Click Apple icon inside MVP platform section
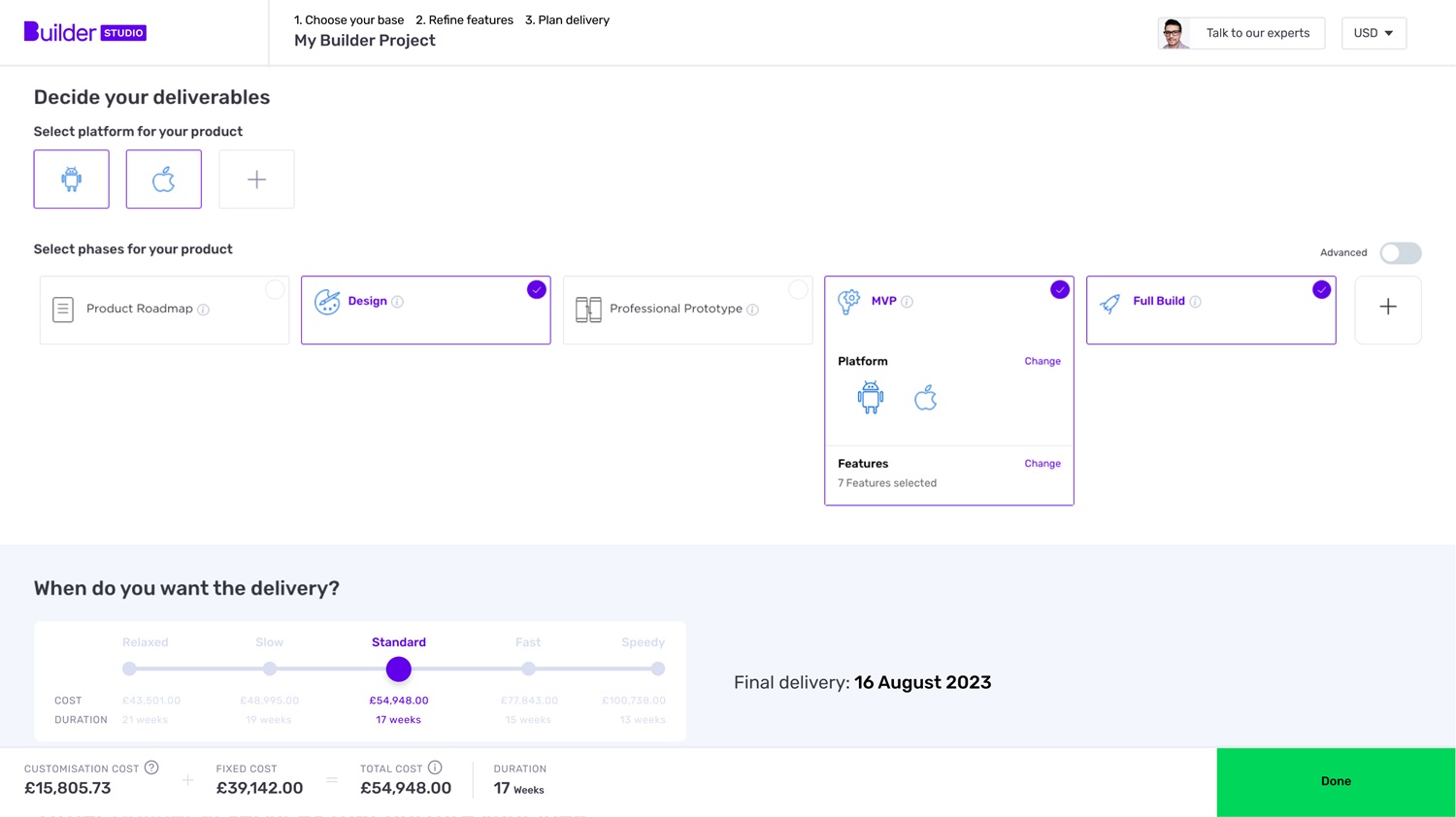The image size is (1456, 817). 925,398
